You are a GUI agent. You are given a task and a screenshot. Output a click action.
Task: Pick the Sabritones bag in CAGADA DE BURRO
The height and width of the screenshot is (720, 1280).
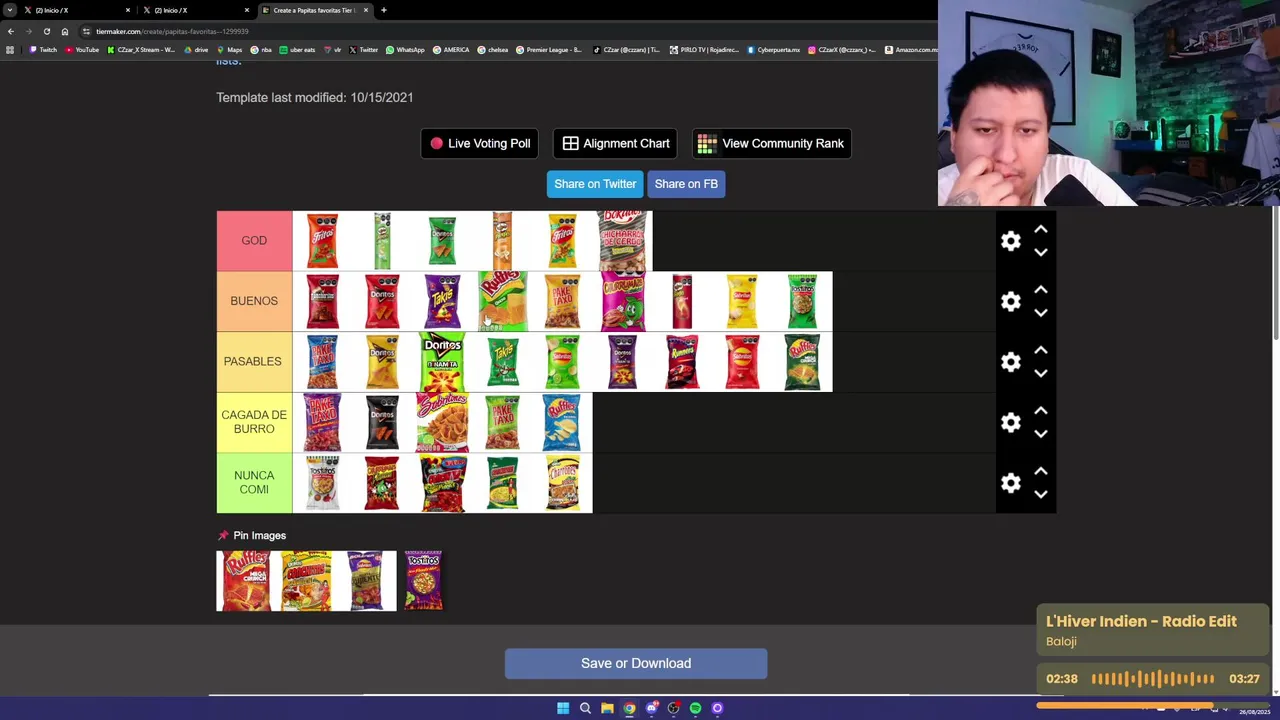pyautogui.click(x=442, y=422)
